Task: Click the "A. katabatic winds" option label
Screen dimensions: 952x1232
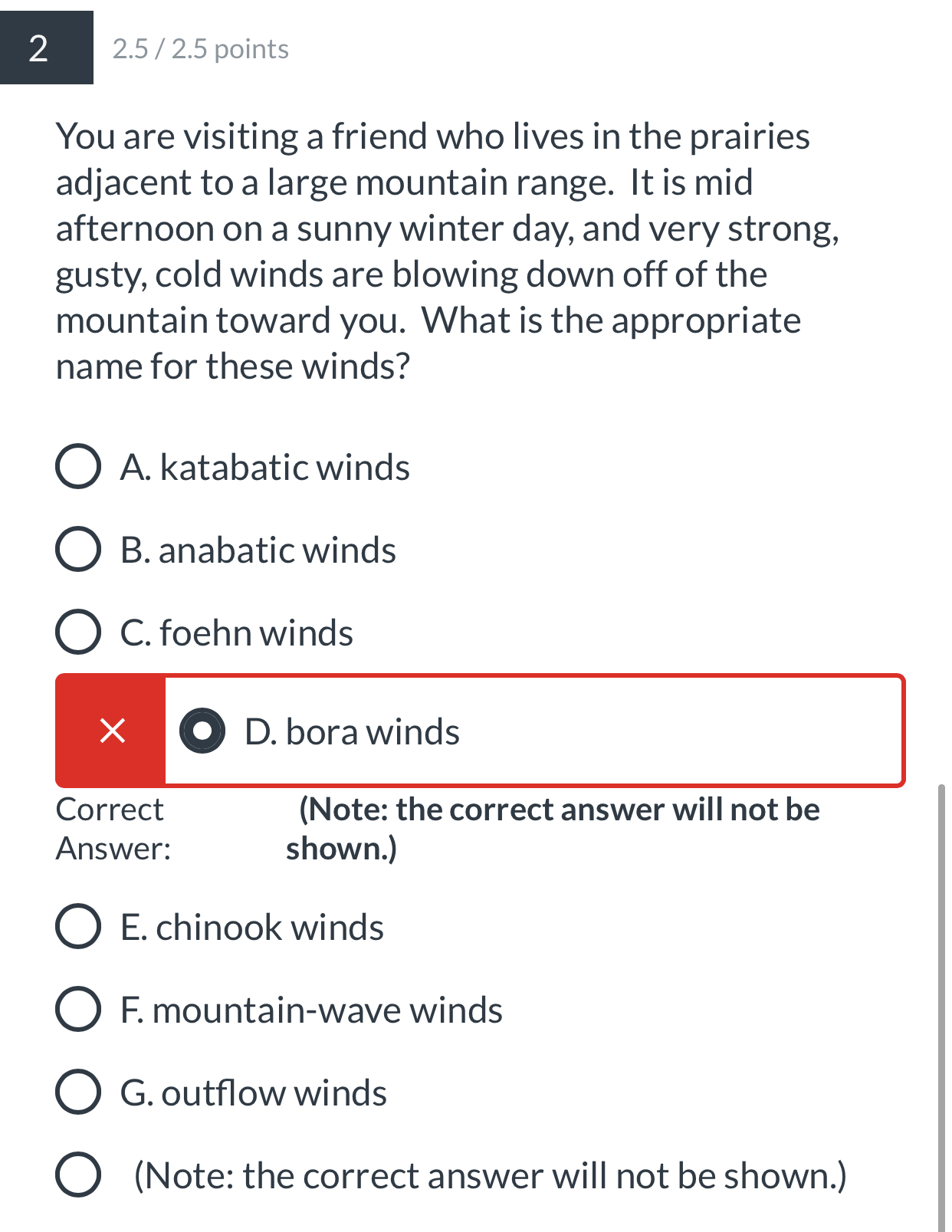Action: tap(265, 468)
